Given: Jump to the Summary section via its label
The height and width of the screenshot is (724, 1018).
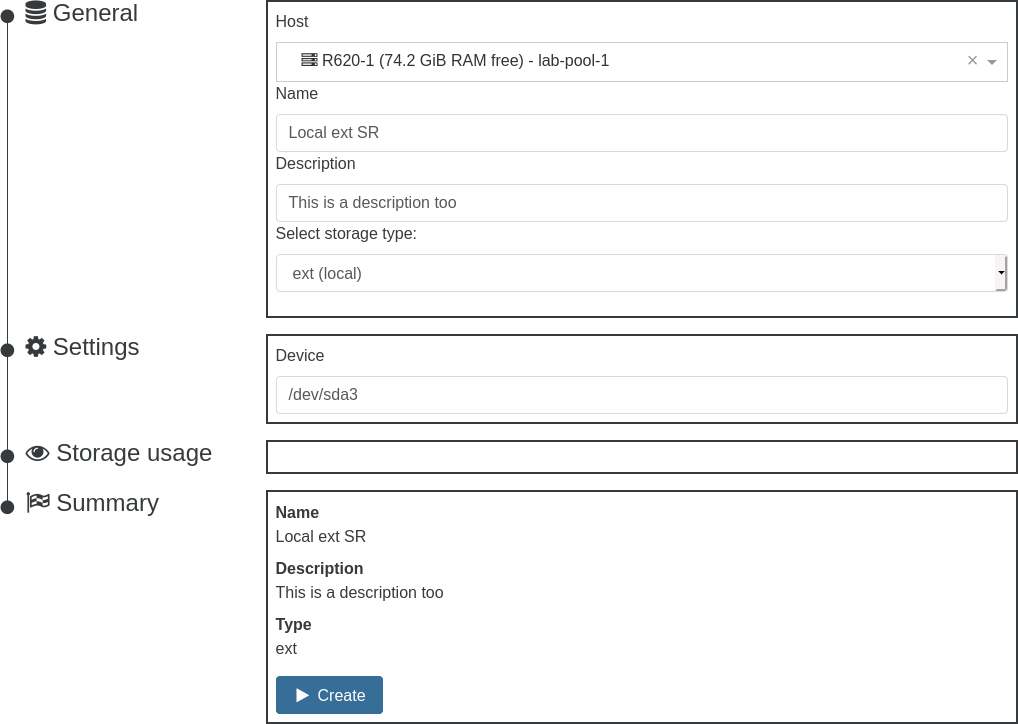Looking at the screenshot, I should coord(107,502).
